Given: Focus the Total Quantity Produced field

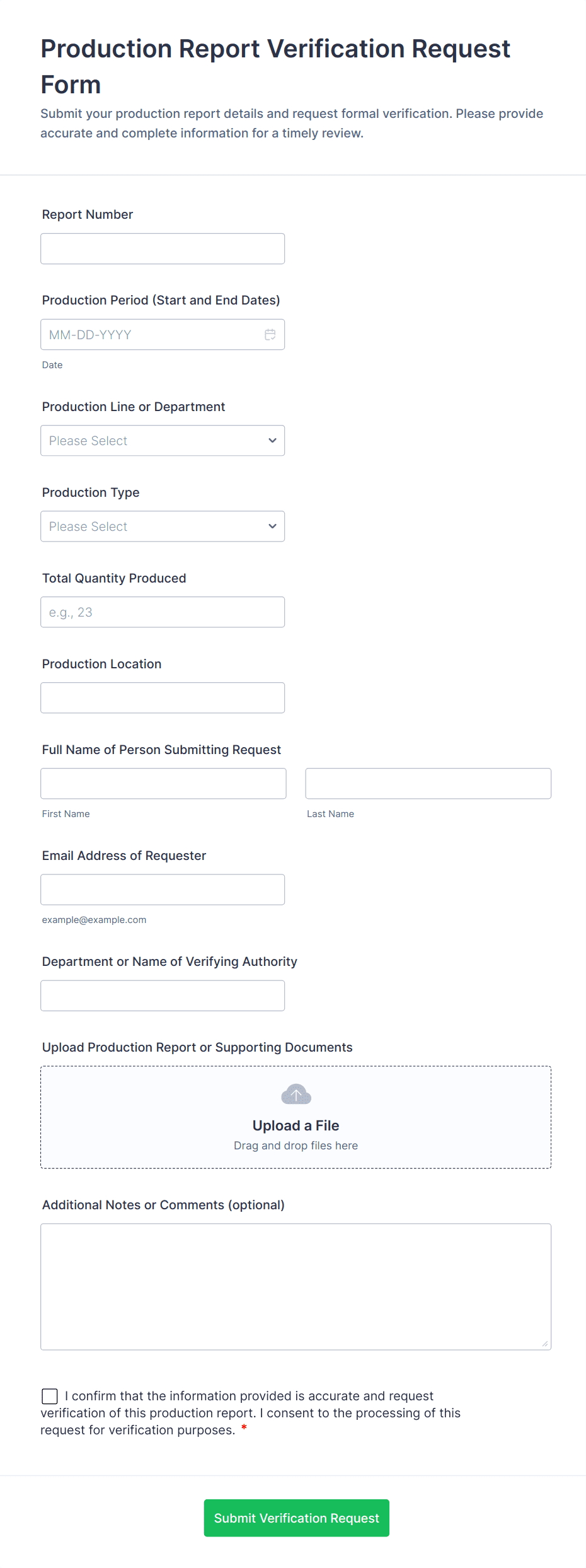Looking at the screenshot, I should click(162, 612).
